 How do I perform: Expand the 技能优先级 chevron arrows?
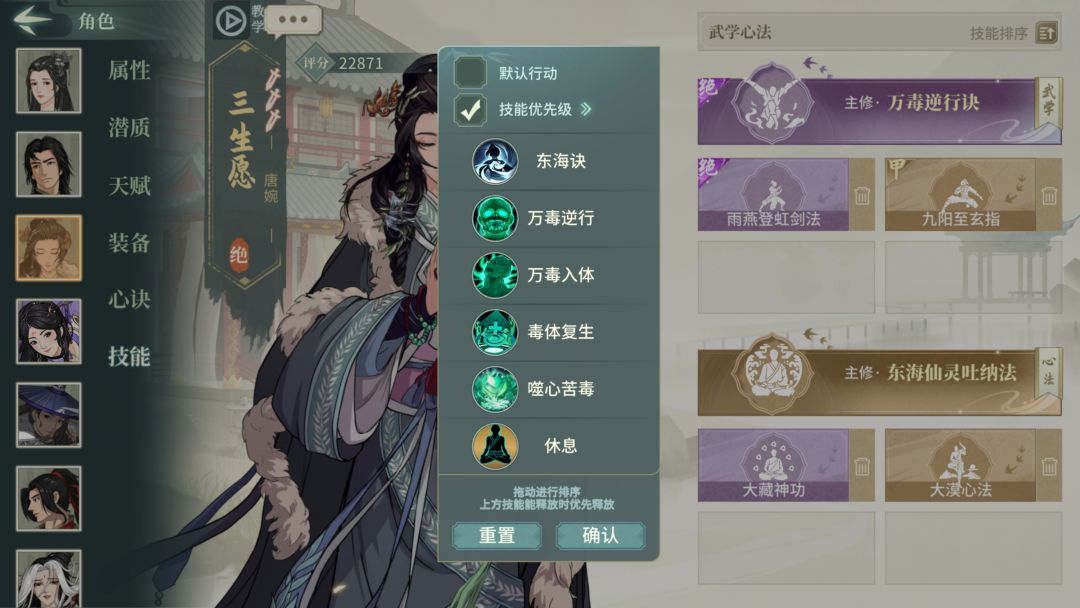click(586, 109)
